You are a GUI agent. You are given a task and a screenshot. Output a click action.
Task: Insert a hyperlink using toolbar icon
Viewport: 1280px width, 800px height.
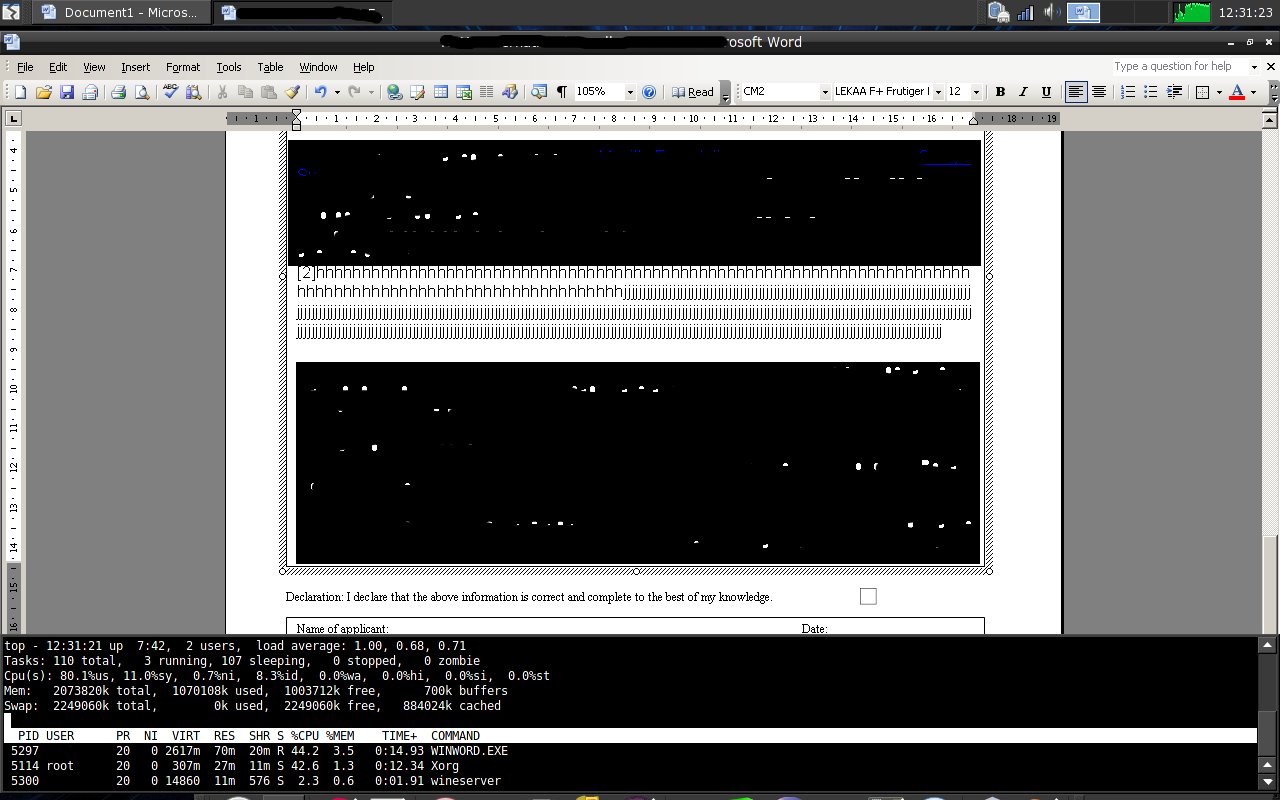pyautogui.click(x=394, y=92)
